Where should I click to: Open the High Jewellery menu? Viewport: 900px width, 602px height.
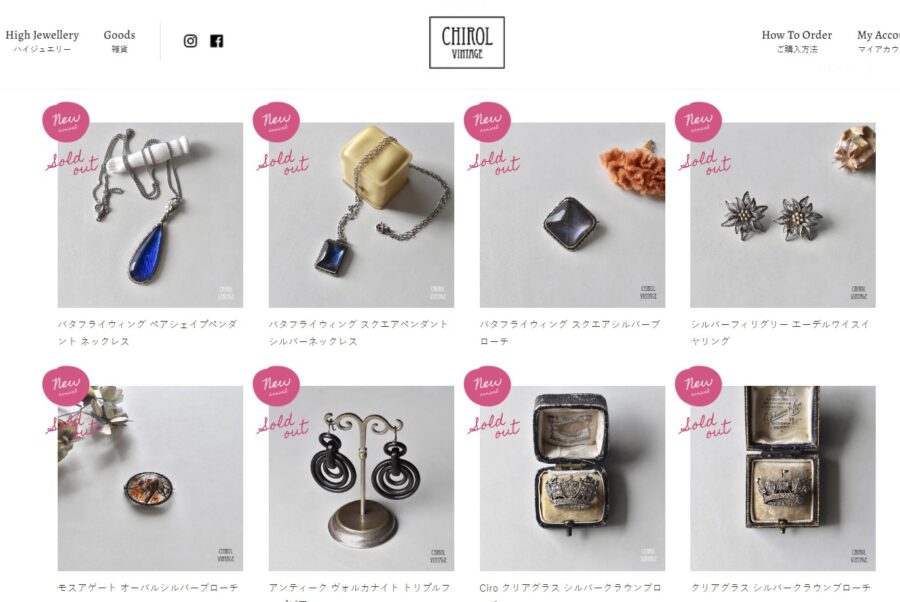(42, 41)
